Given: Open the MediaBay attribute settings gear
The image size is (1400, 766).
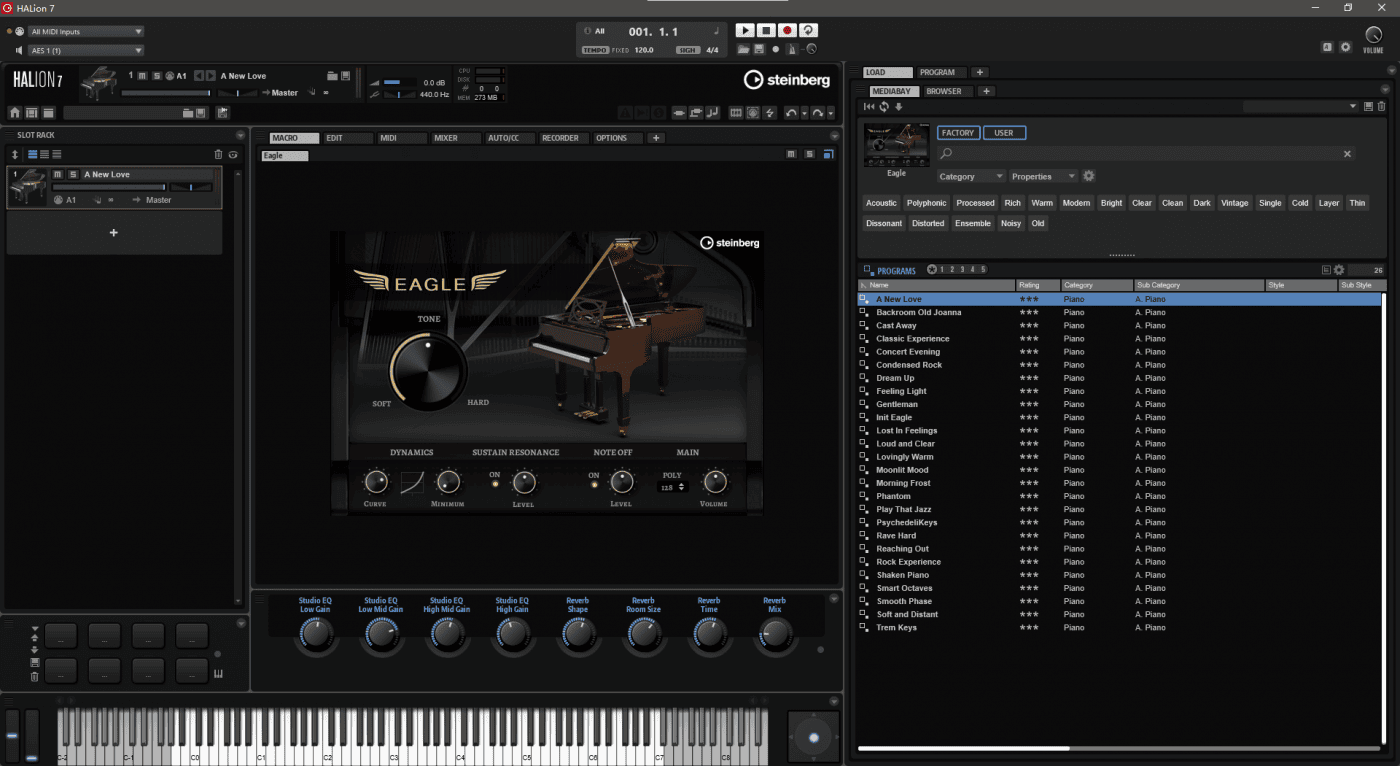Looking at the screenshot, I should point(1089,176).
